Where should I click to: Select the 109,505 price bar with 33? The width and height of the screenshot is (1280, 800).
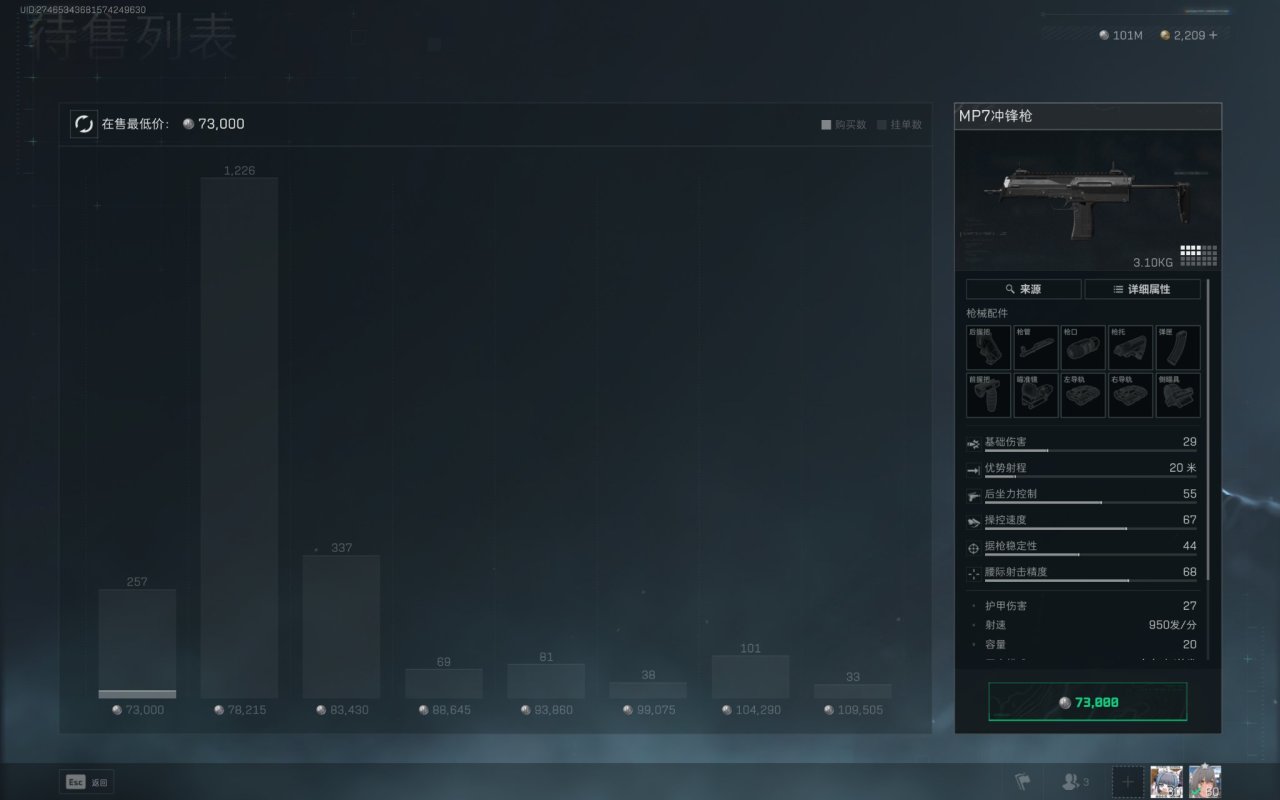click(x=852, y=691)
